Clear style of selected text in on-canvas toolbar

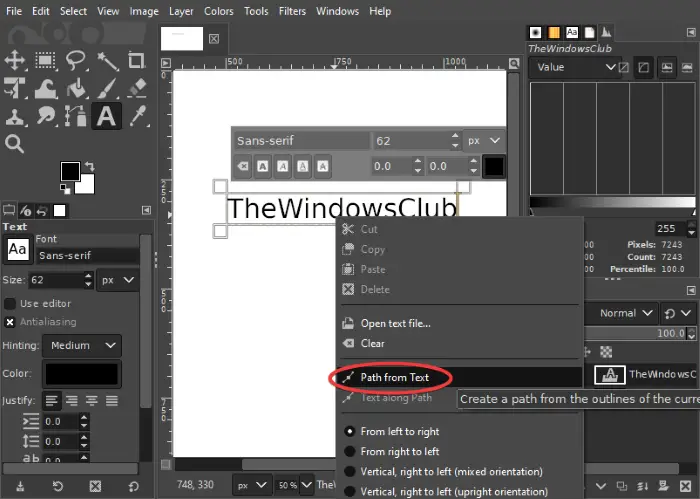[243, 166]
